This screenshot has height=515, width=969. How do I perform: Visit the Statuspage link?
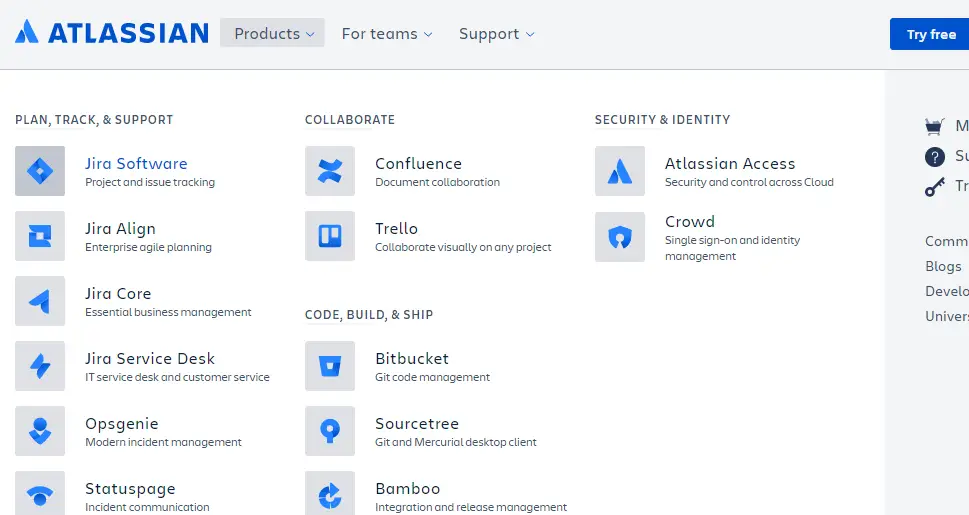point(130,489)
